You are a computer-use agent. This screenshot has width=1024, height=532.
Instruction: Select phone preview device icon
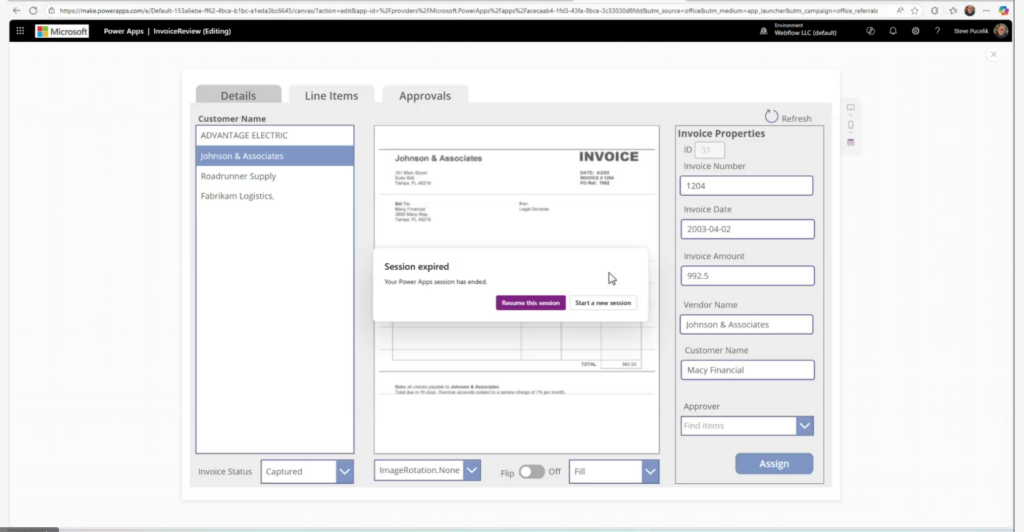tap(850, 125)
